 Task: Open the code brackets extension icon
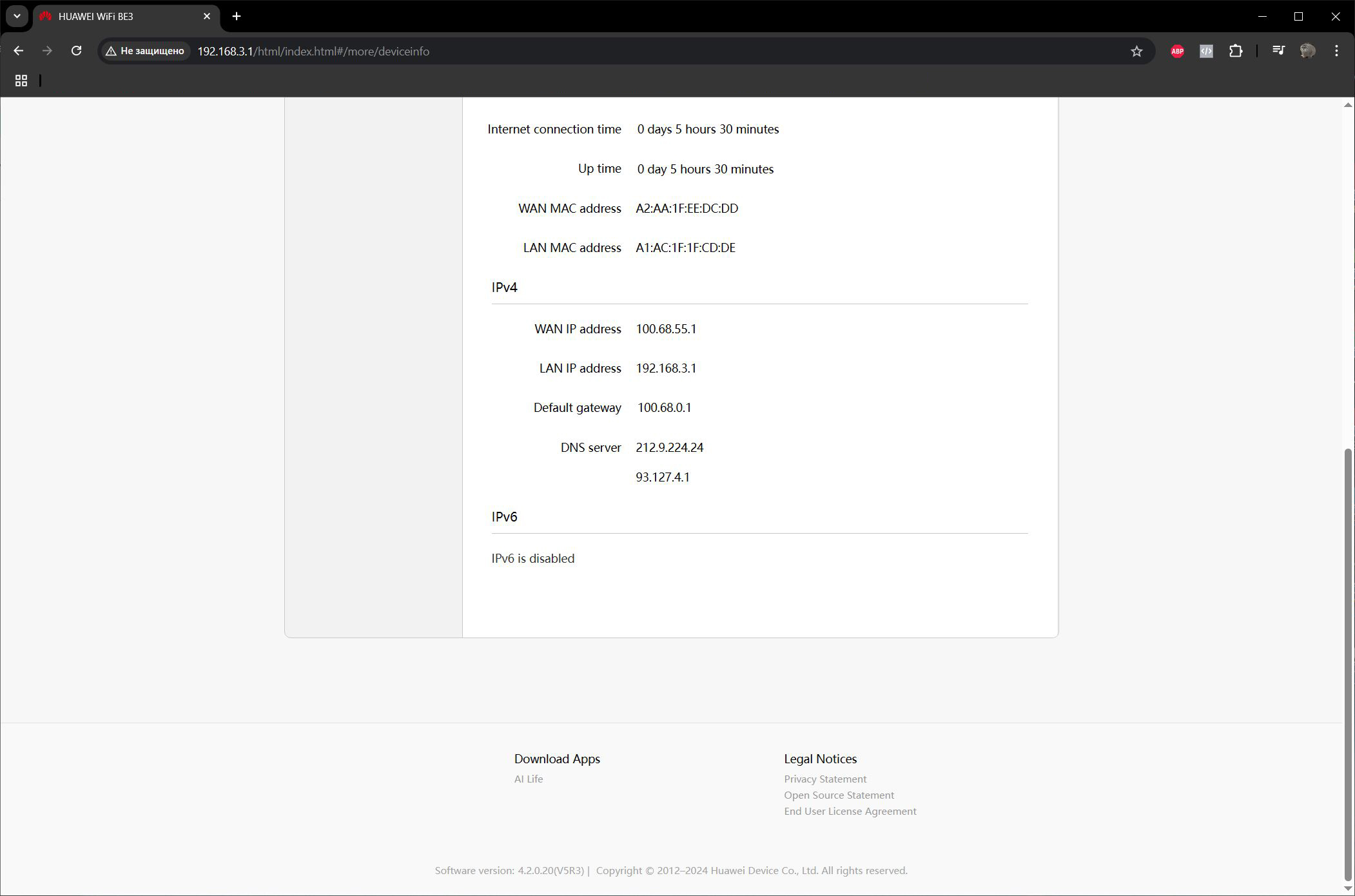point(1206,51)
